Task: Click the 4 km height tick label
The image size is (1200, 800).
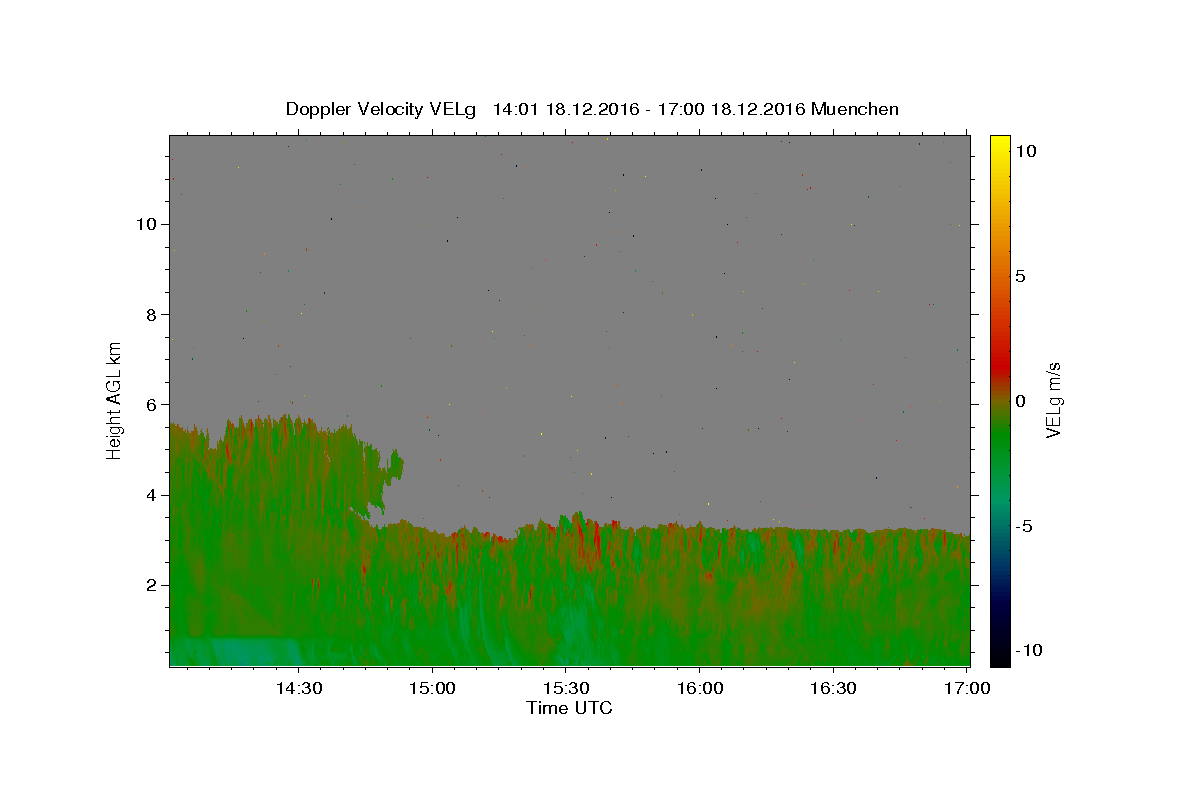Action: coord(150,495)
